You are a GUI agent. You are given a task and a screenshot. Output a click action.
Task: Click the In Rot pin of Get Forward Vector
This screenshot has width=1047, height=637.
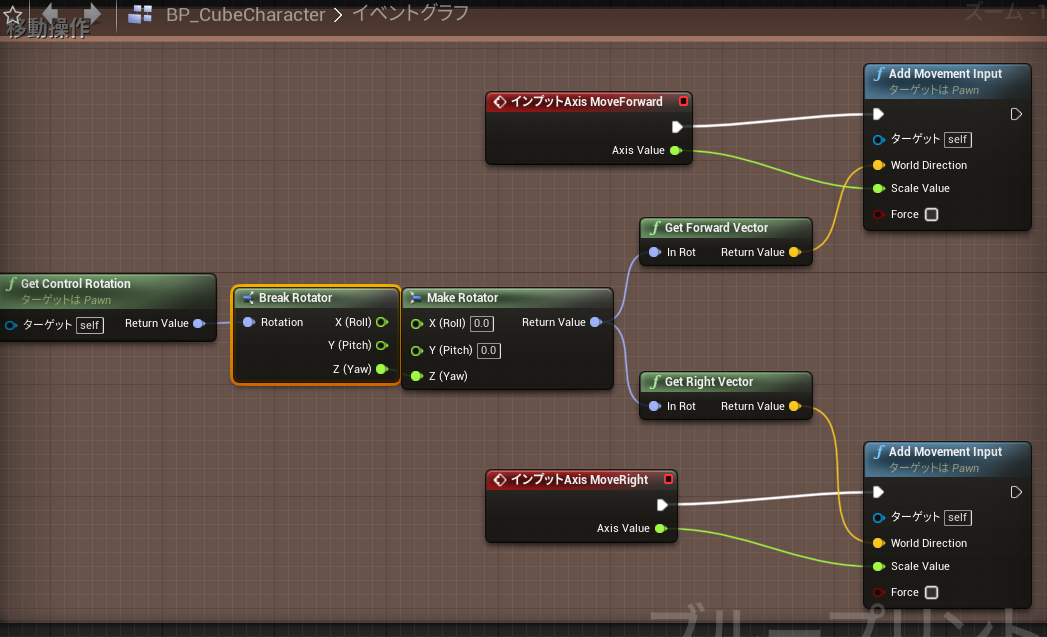(x=655, y=252)
